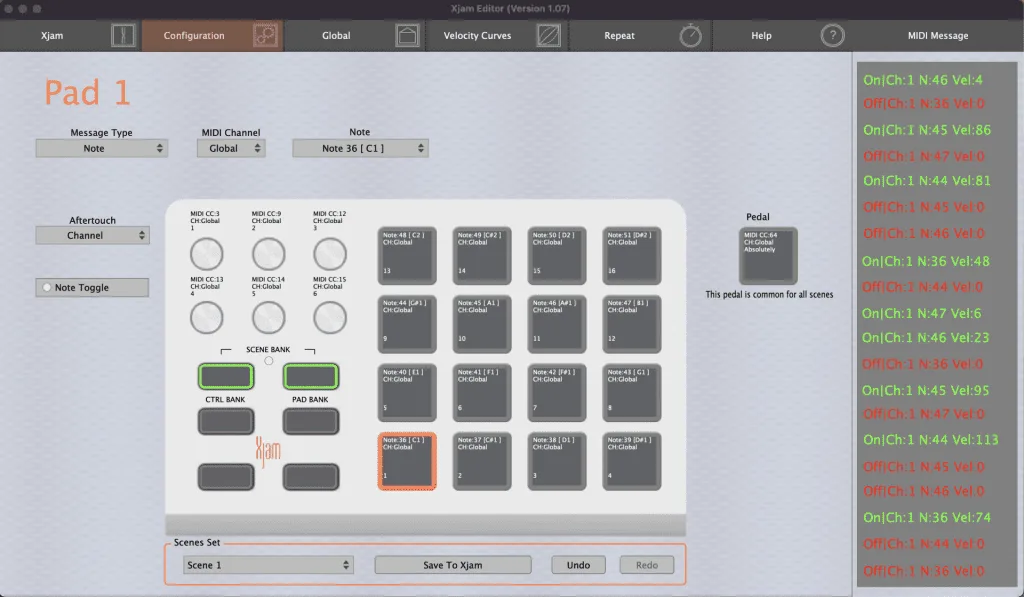
Task: Select pad 16 Note 51 D#2
Action: [632, 255]
